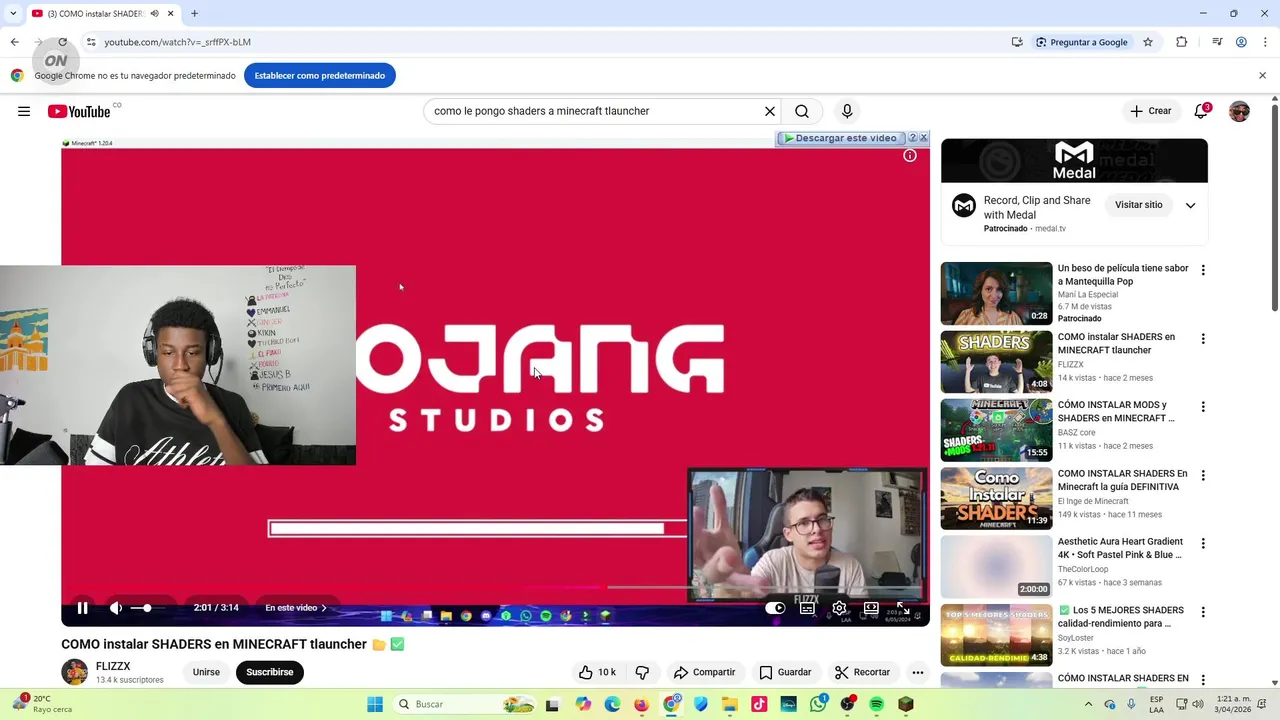Open Windows Start menu
This screenshot has height=720, width=1280.
(x=375, y=704)
